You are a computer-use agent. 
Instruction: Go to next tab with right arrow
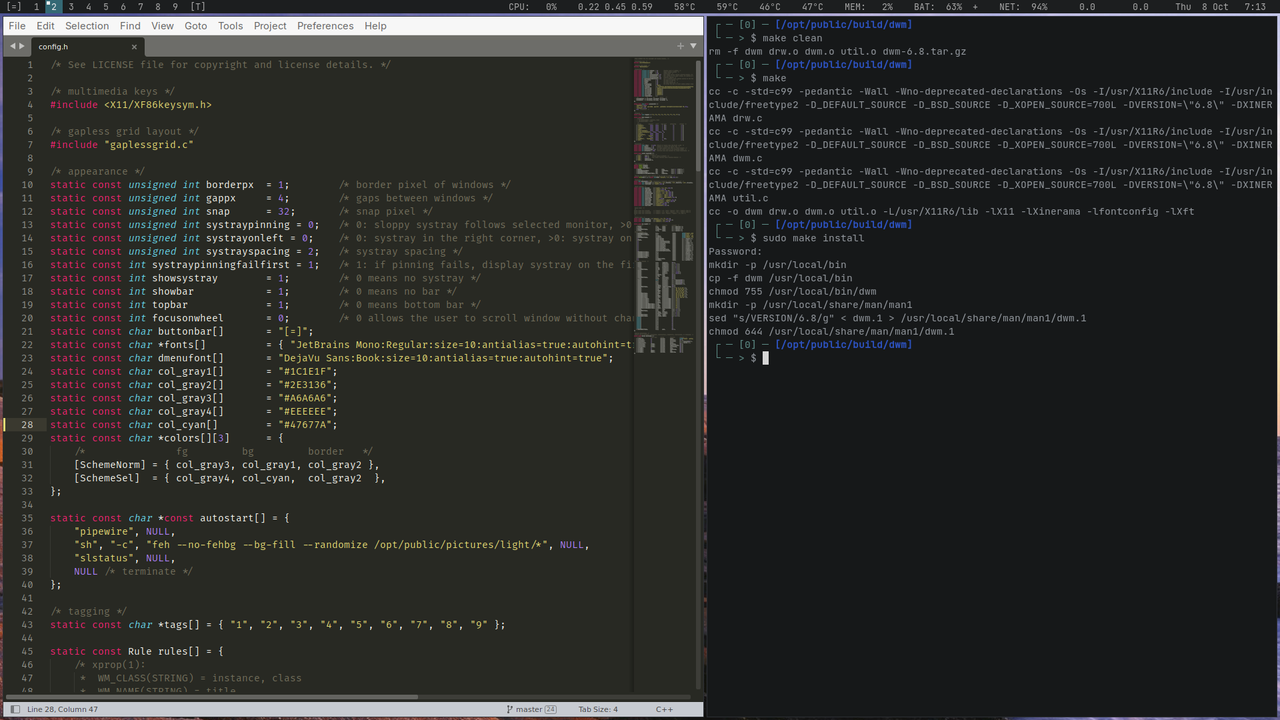[x=22, y=46]
